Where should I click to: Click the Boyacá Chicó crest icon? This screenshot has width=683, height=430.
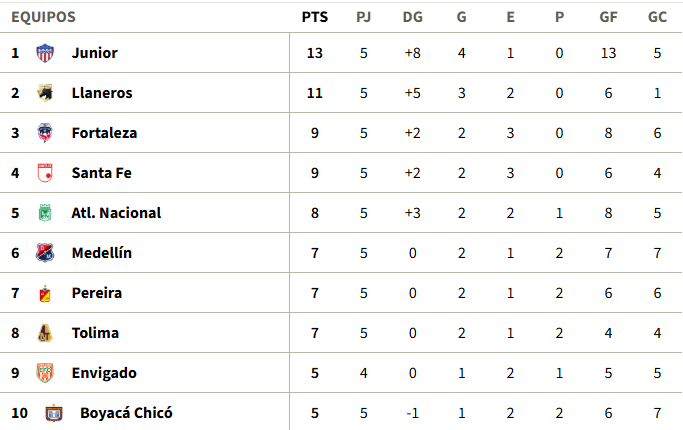54,413
